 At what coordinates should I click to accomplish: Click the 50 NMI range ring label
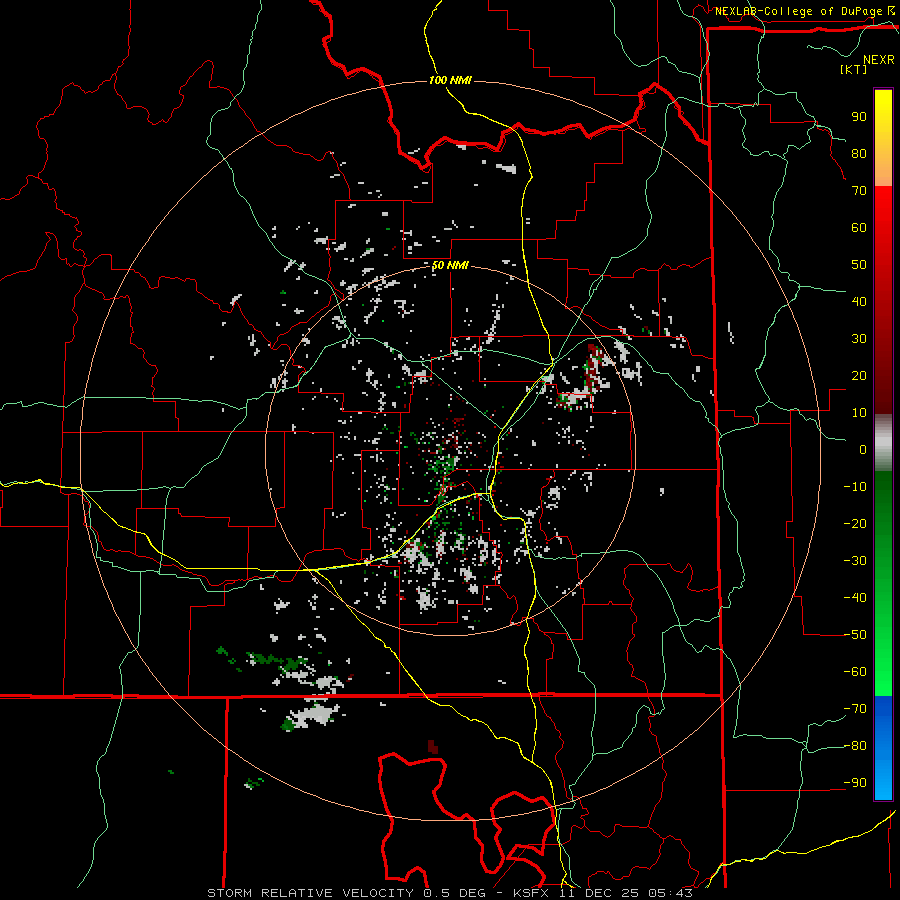click(450, 265)
